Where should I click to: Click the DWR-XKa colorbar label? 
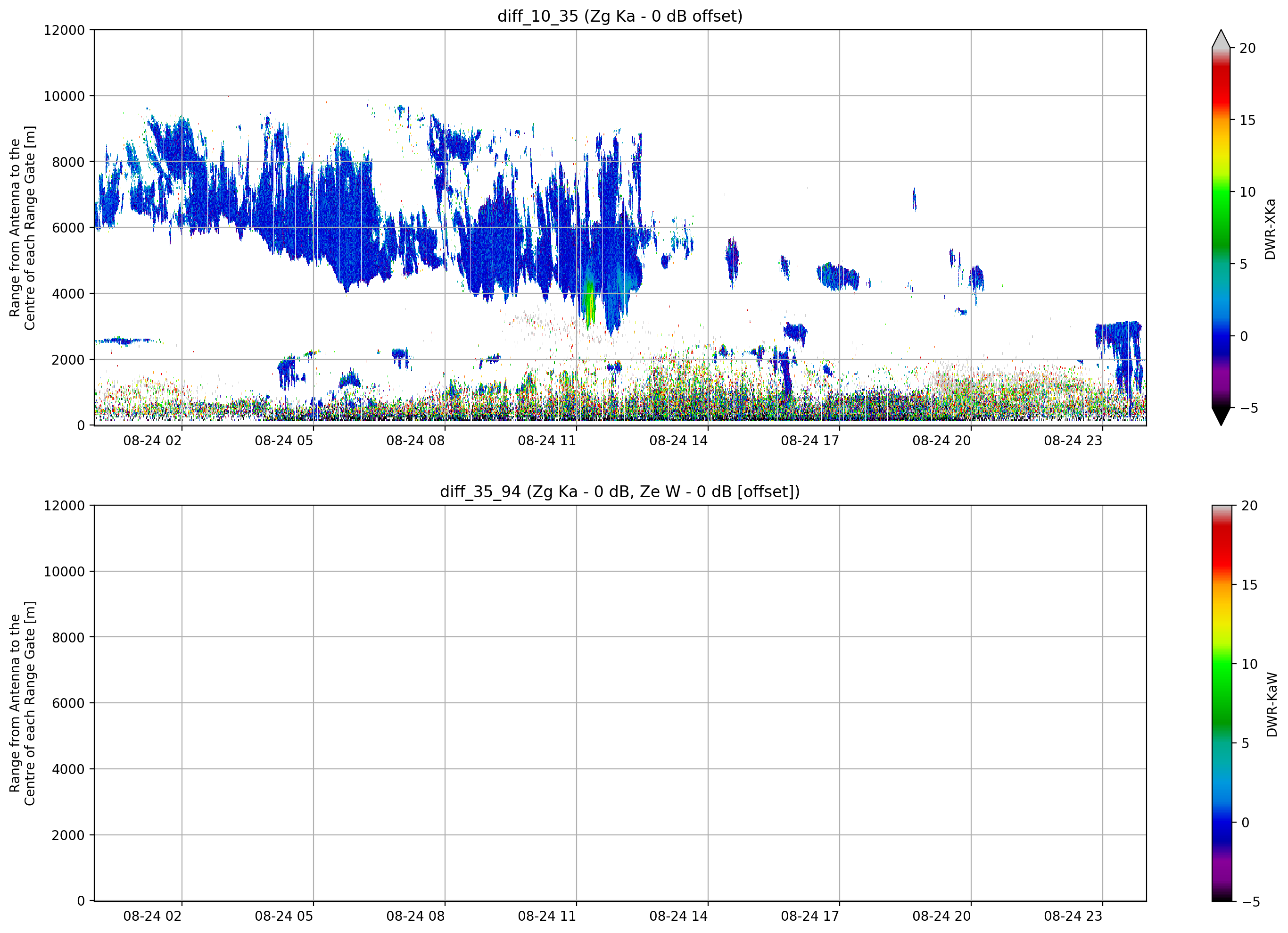pyautogui.click(x=1270, y=229)
